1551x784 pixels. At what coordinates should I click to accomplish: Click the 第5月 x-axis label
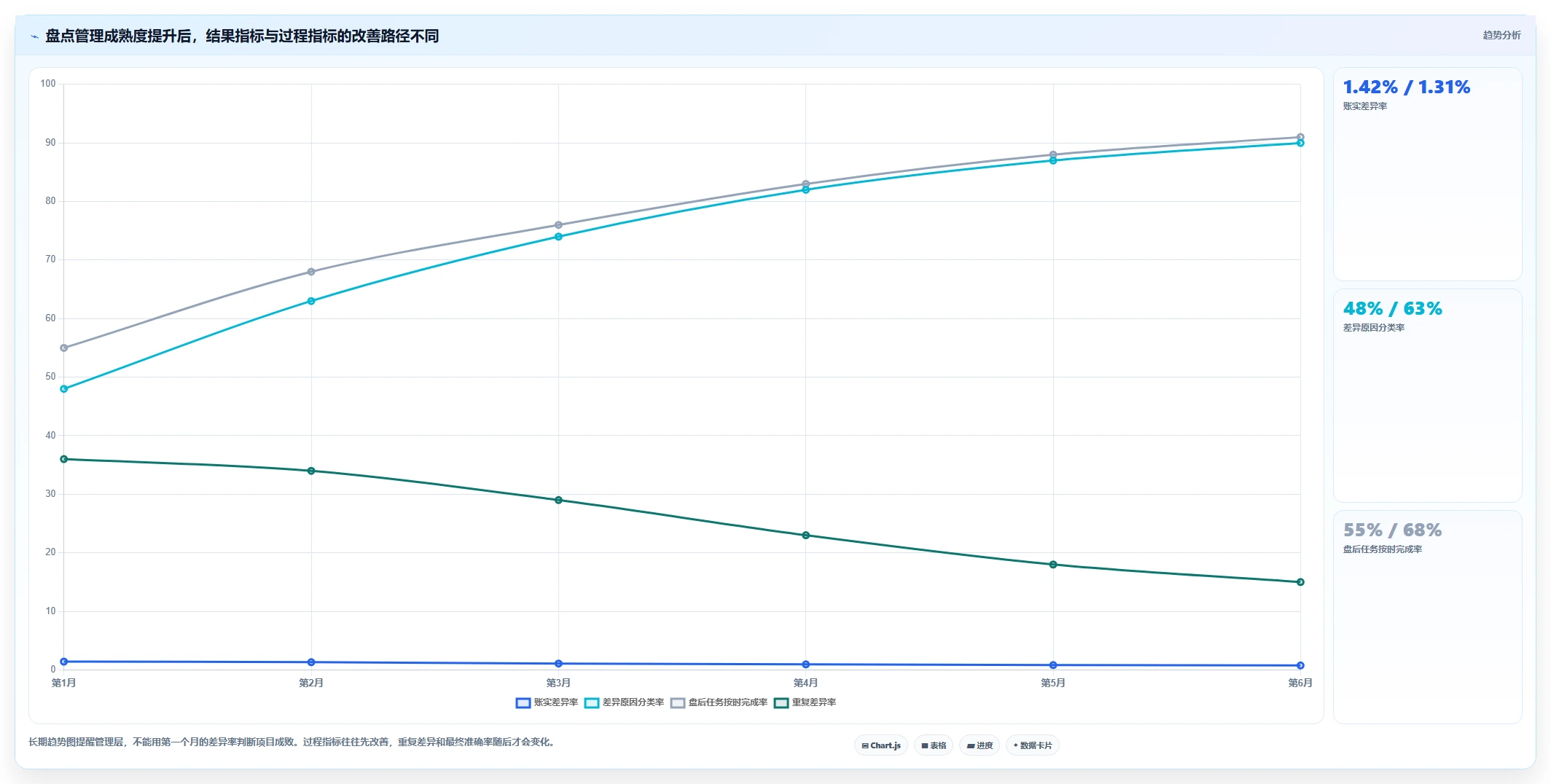(x=1053, y=683)
